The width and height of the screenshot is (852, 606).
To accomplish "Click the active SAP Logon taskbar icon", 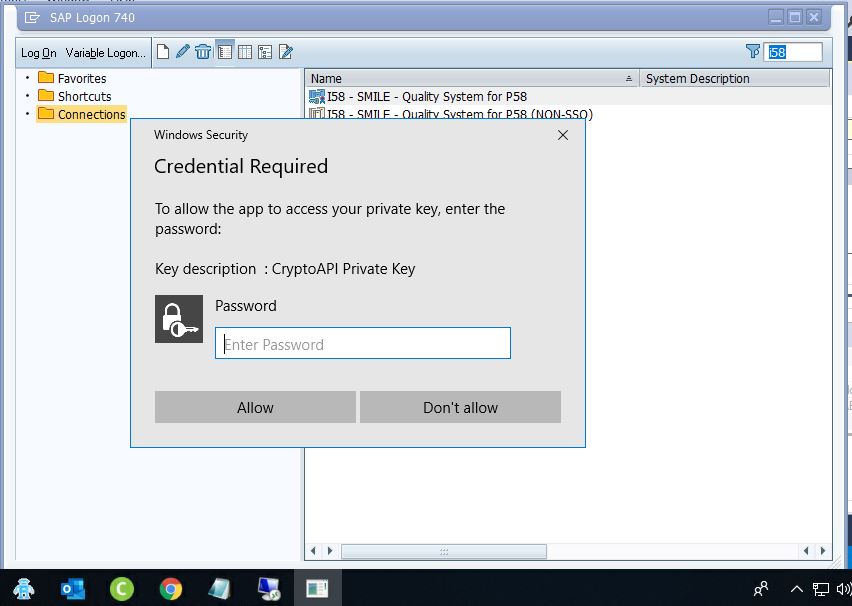I will [317, 589].
